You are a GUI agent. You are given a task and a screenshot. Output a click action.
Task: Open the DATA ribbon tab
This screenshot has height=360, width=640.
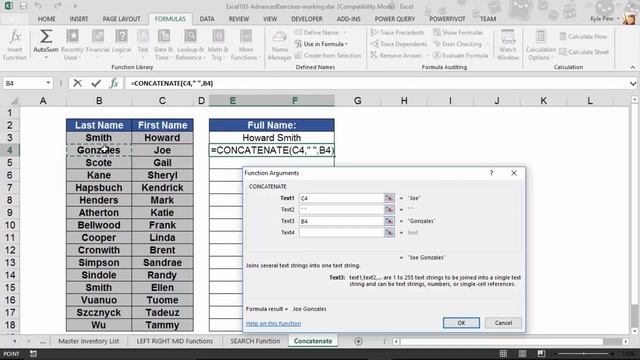[207, 19]
